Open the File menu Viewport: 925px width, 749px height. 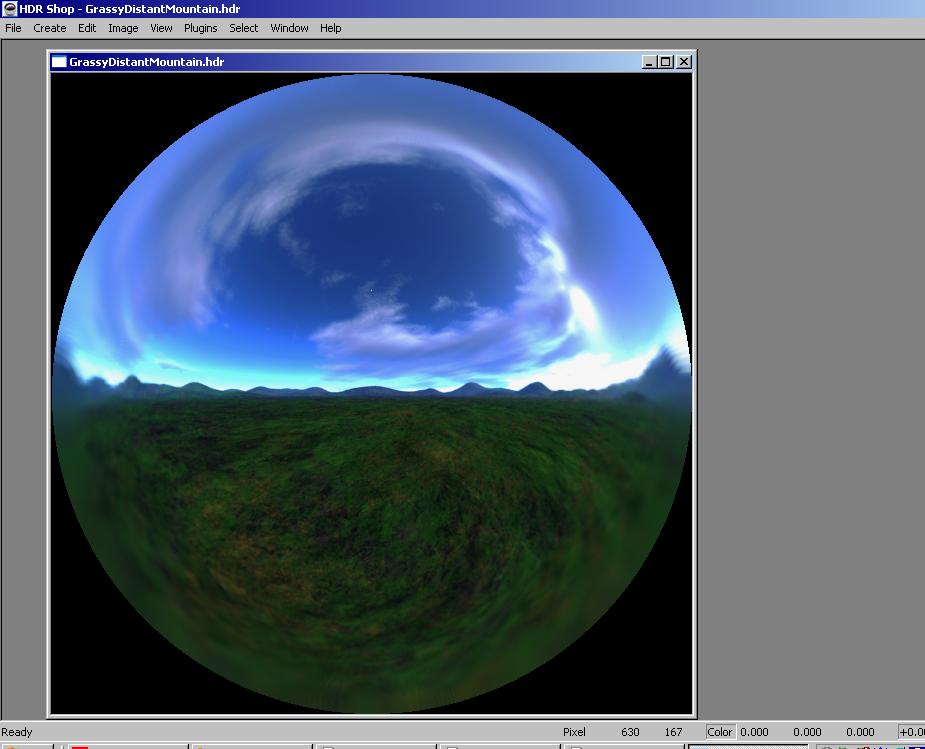13,28
